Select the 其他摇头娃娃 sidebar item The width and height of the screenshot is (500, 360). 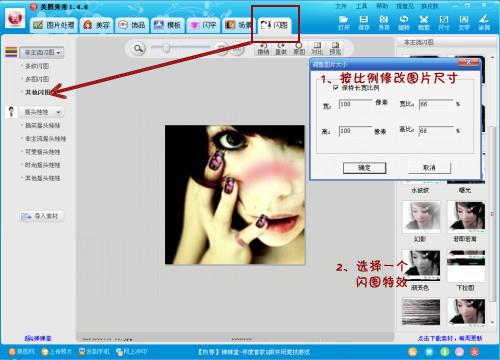pos(43,178)
